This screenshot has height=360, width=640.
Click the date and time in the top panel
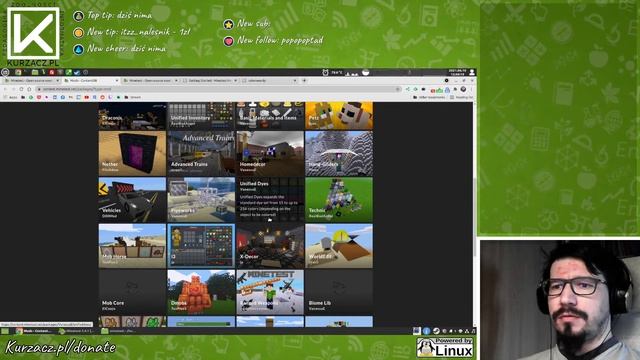tap(458, 72)
